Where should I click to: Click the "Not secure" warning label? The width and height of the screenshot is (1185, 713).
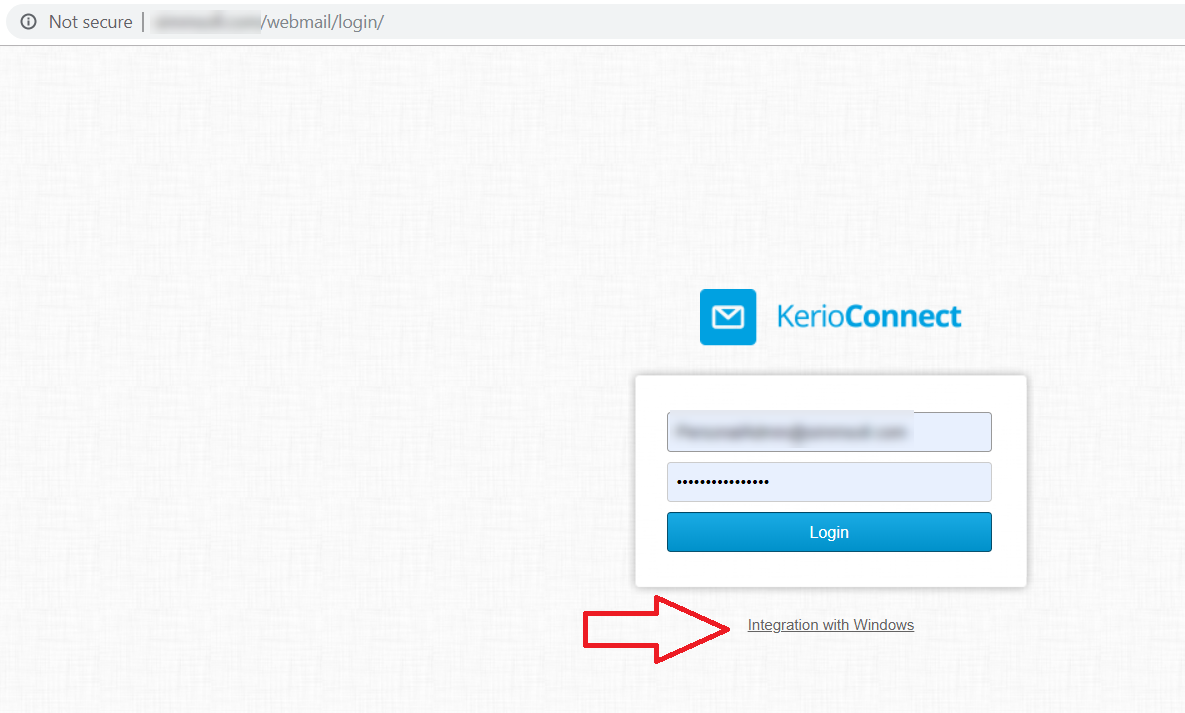pyautogui.click(x=91, y=22)
